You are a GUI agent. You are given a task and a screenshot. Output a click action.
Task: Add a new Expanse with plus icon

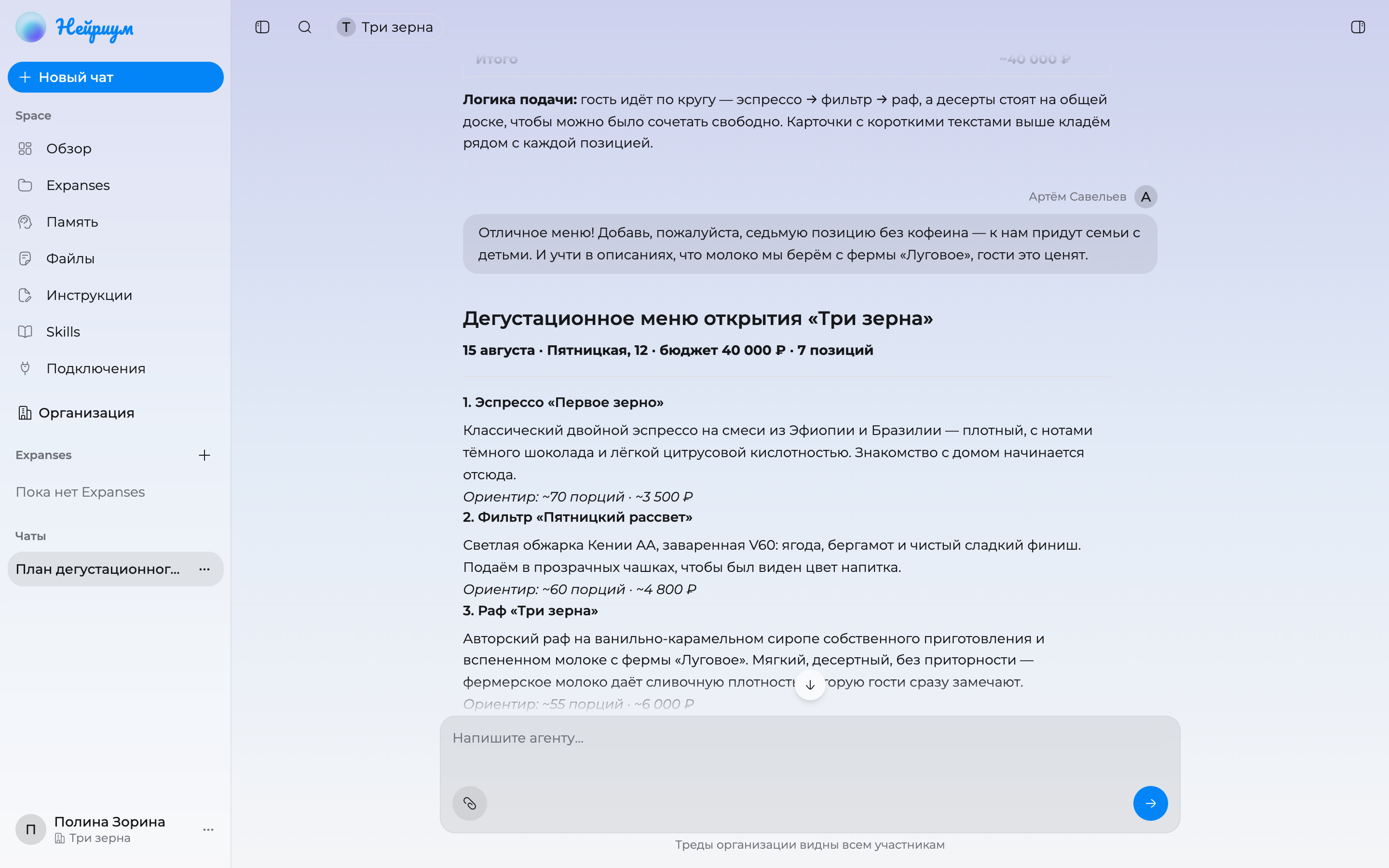(x=204, y=455)
